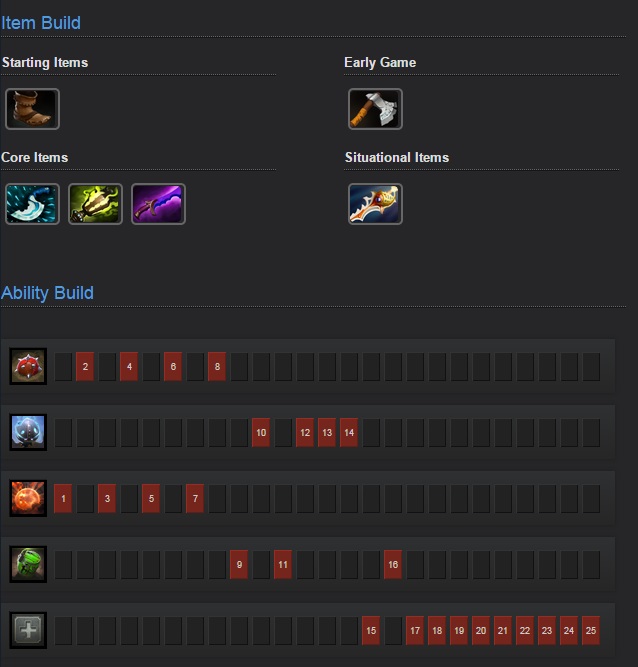
Task: Open the green mace core item icon
Action: 95,204
